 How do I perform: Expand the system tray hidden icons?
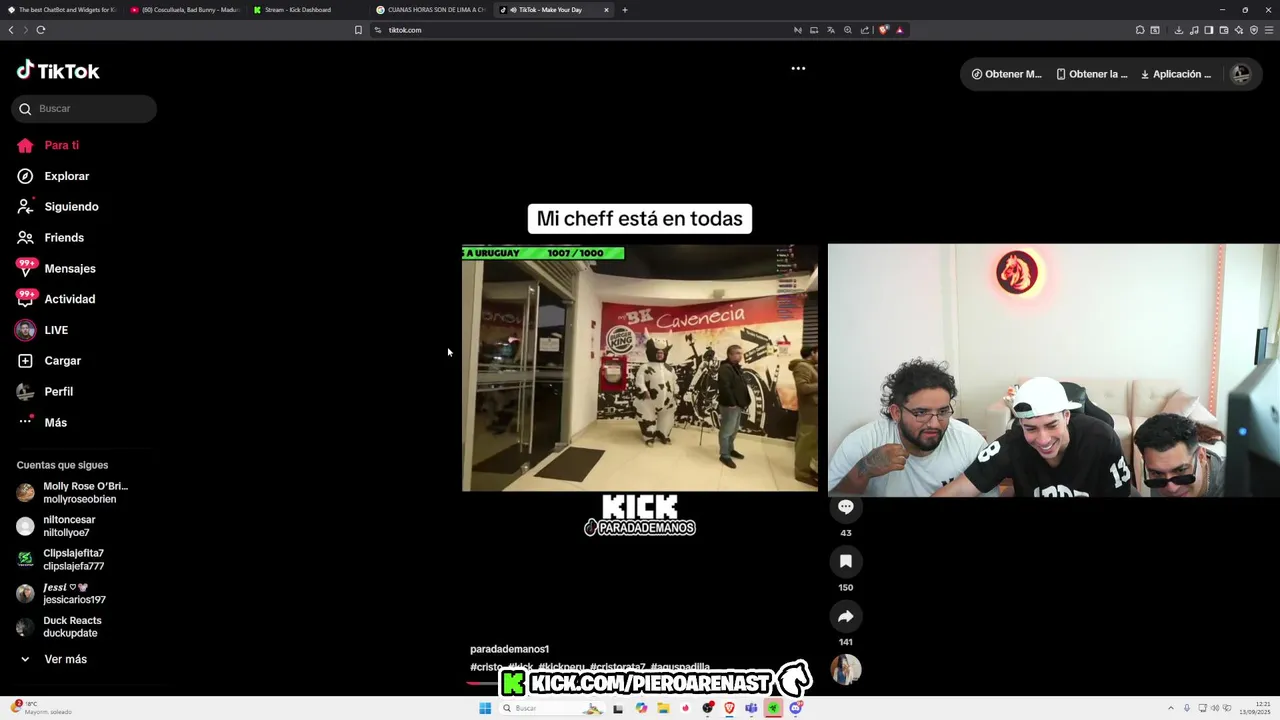pos(1173,708)
